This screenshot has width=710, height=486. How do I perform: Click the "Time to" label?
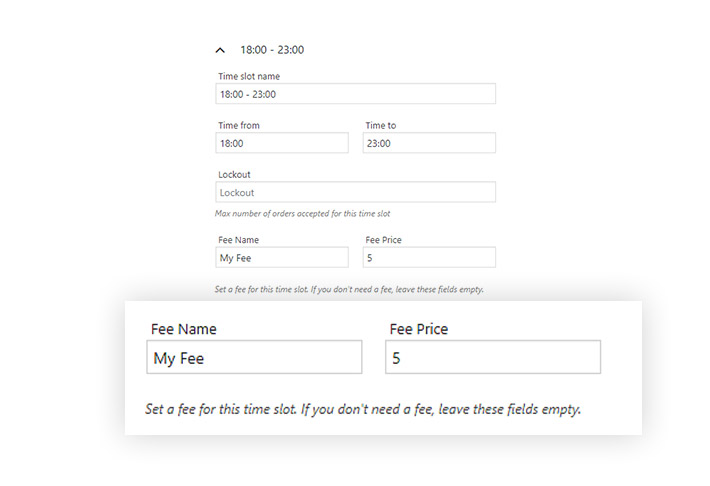[381, 125]
